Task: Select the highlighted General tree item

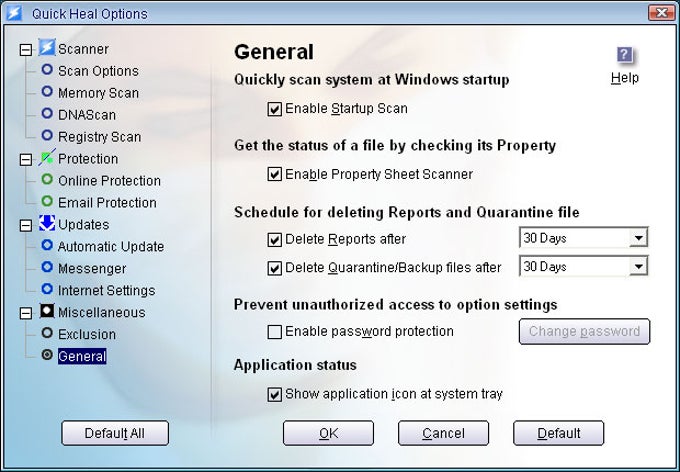Action: click(82, 356)
